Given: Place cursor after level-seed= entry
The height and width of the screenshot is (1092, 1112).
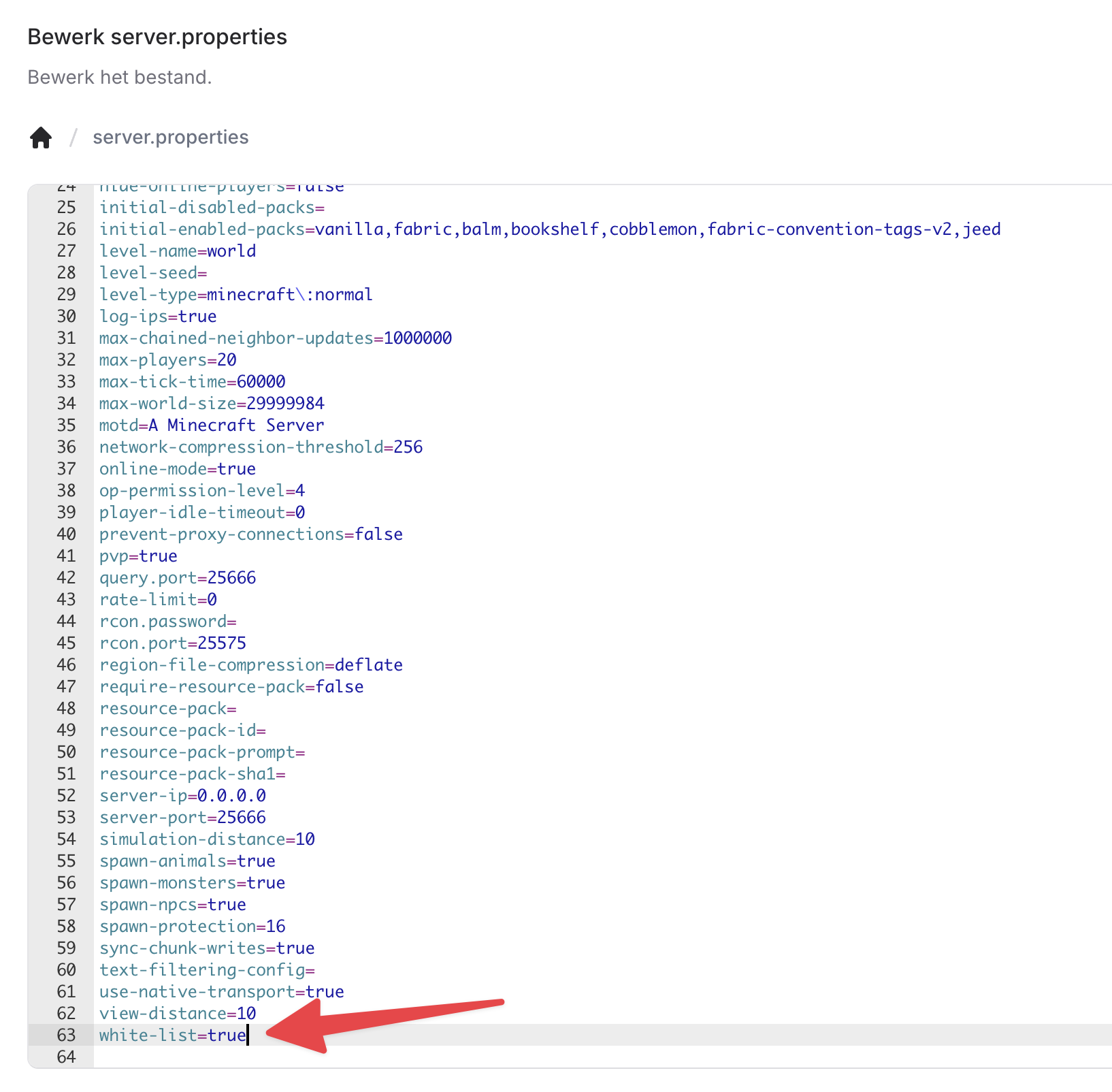Looking at the screenshot, I should tap(208, 272).
